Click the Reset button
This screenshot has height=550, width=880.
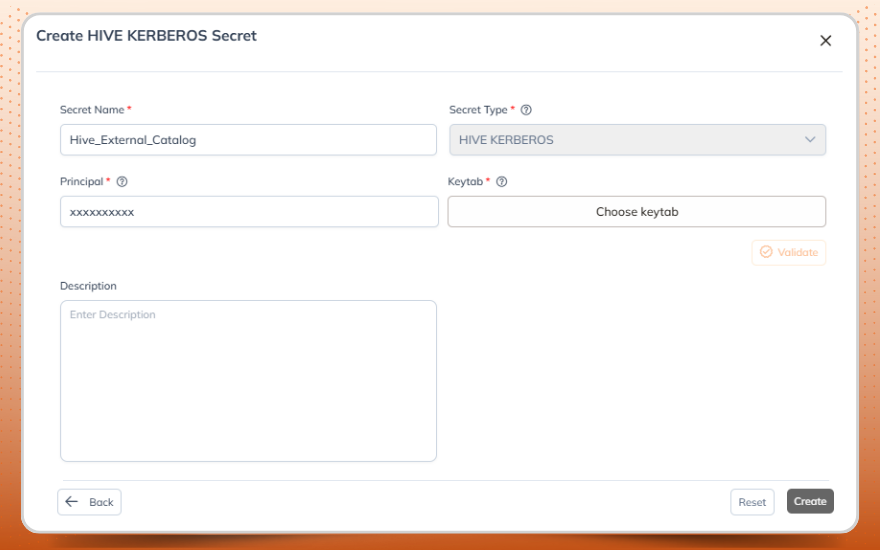pyautogui.click(x=752, y=502)
